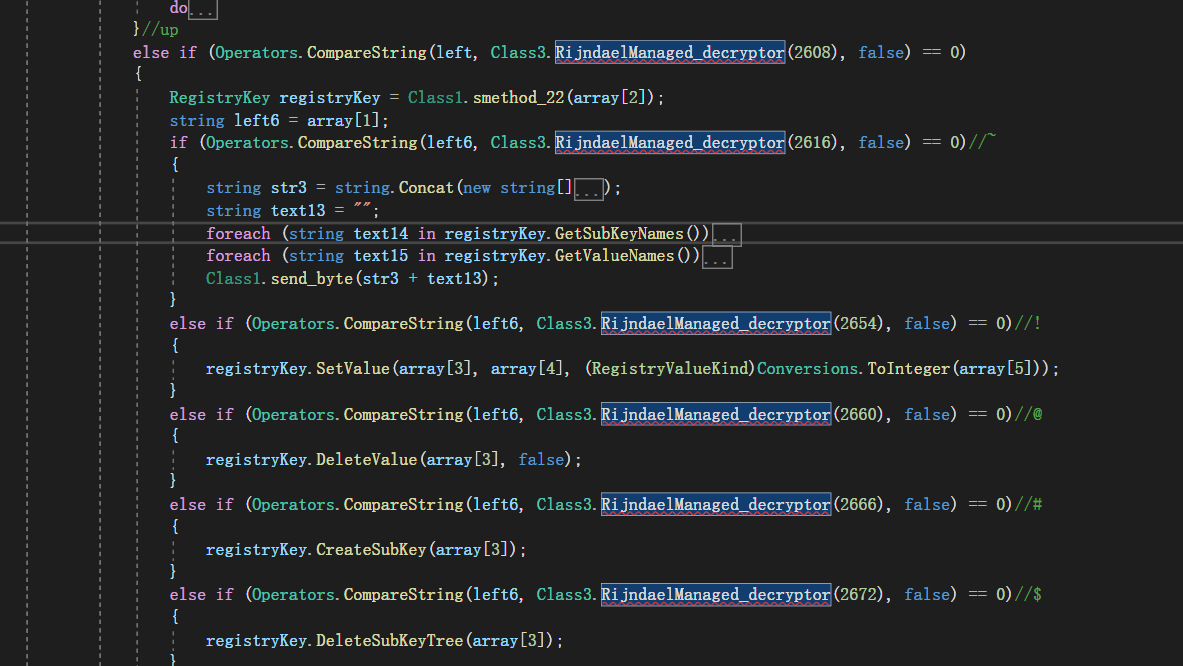Screen dimensions: 1183x666
Task: Click array[4] in the SetValue call
Action: (527, 369)
